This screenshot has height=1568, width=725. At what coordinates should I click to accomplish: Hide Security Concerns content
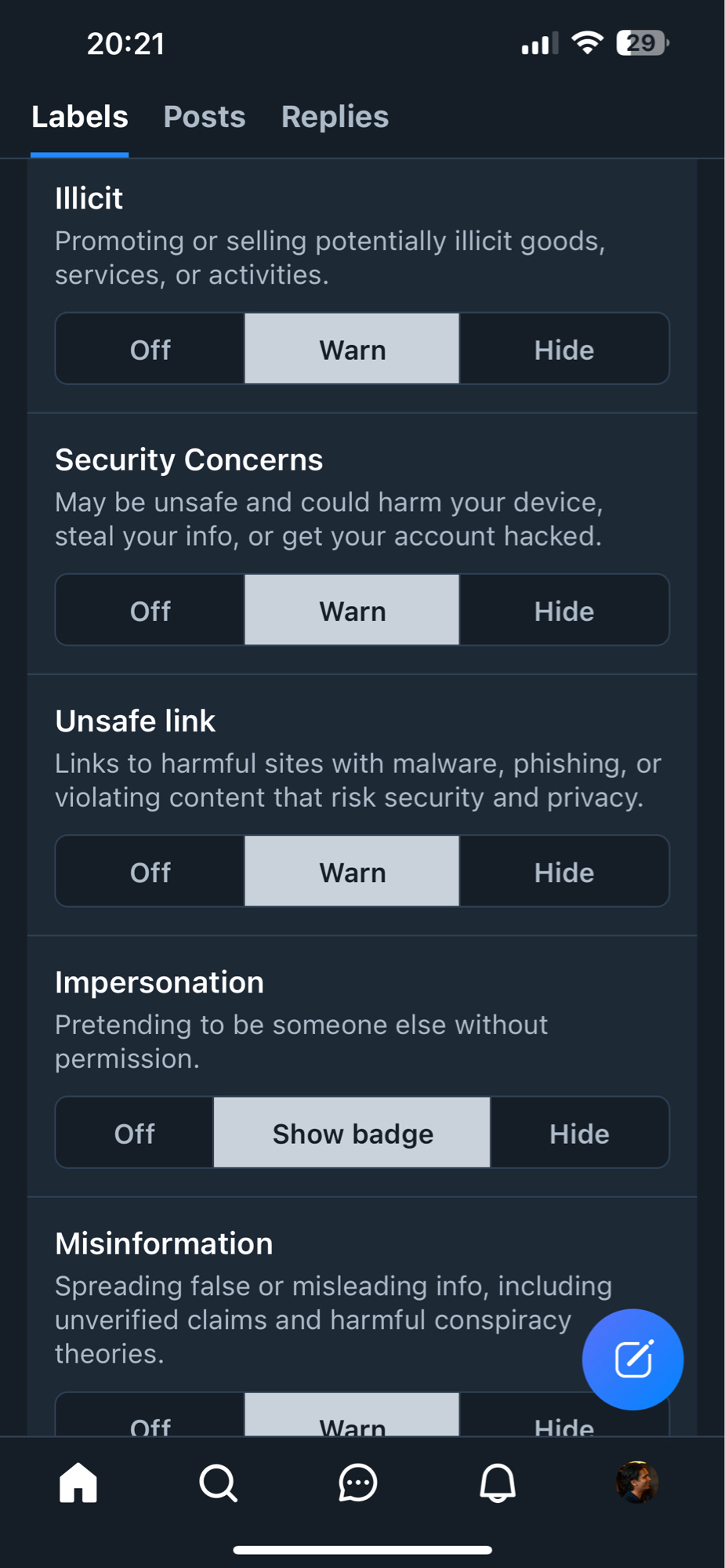[564, 611]
